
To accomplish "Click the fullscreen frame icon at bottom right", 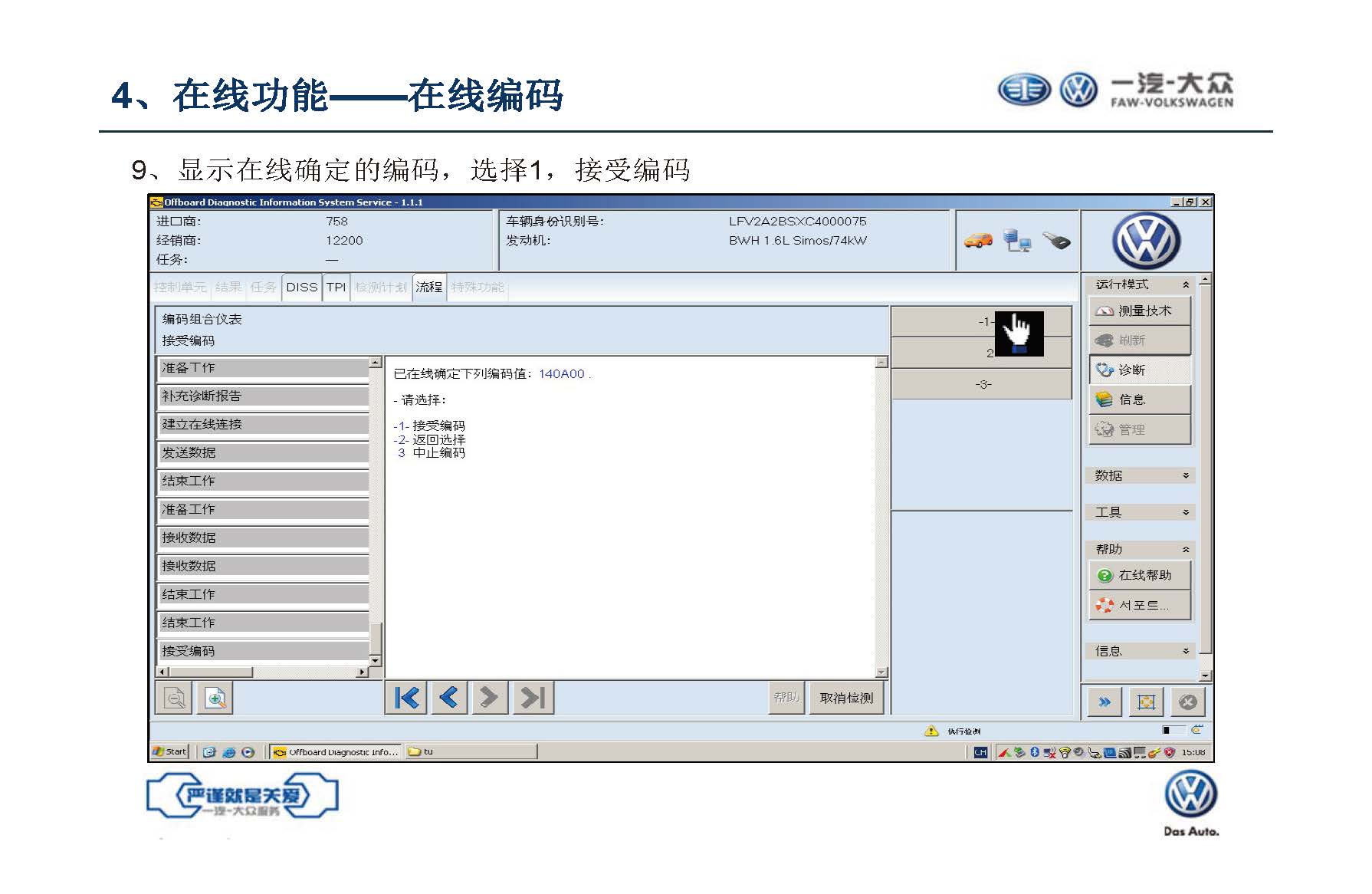I will 1146,702.
